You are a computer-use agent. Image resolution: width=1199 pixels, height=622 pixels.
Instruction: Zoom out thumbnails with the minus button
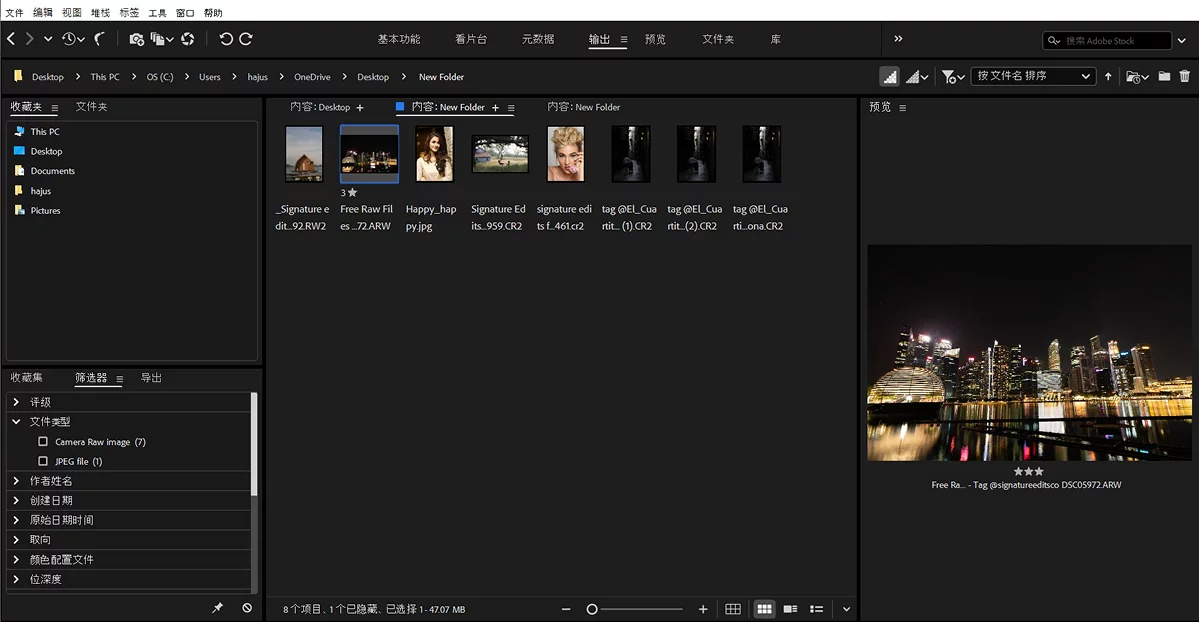click(x=566, y=609)
